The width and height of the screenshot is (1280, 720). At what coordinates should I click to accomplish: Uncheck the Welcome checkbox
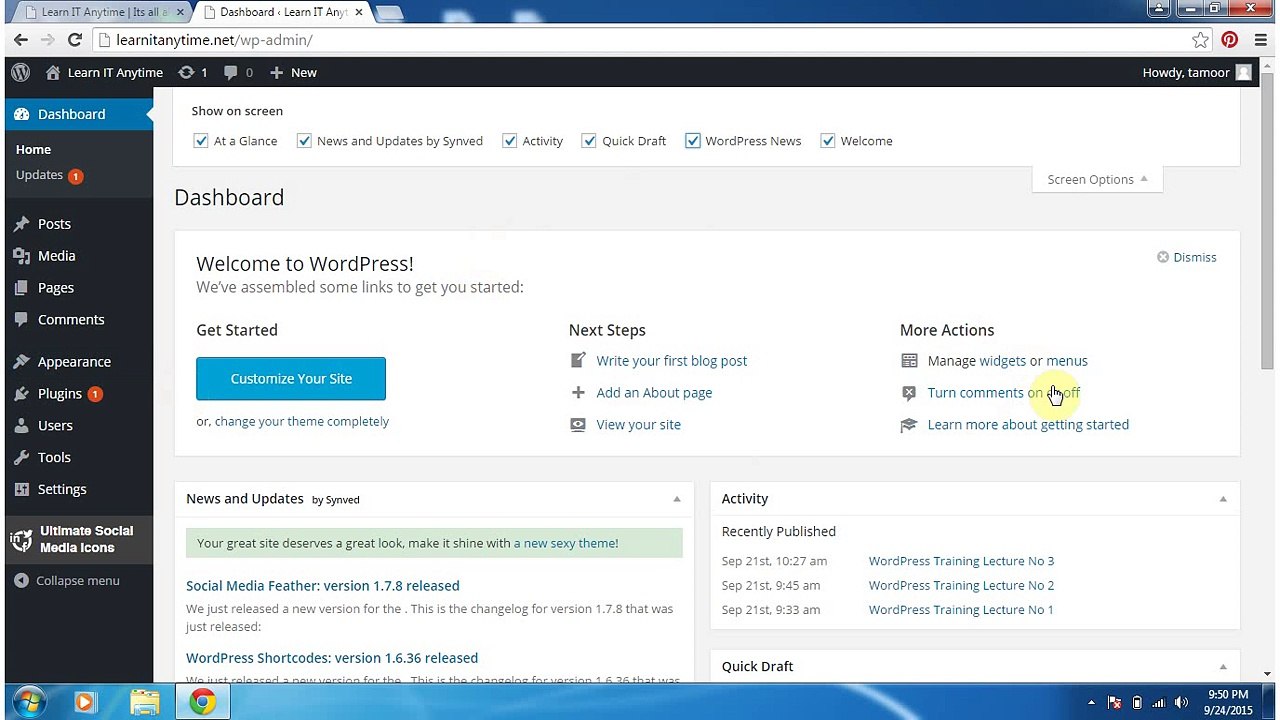[828, 141]
